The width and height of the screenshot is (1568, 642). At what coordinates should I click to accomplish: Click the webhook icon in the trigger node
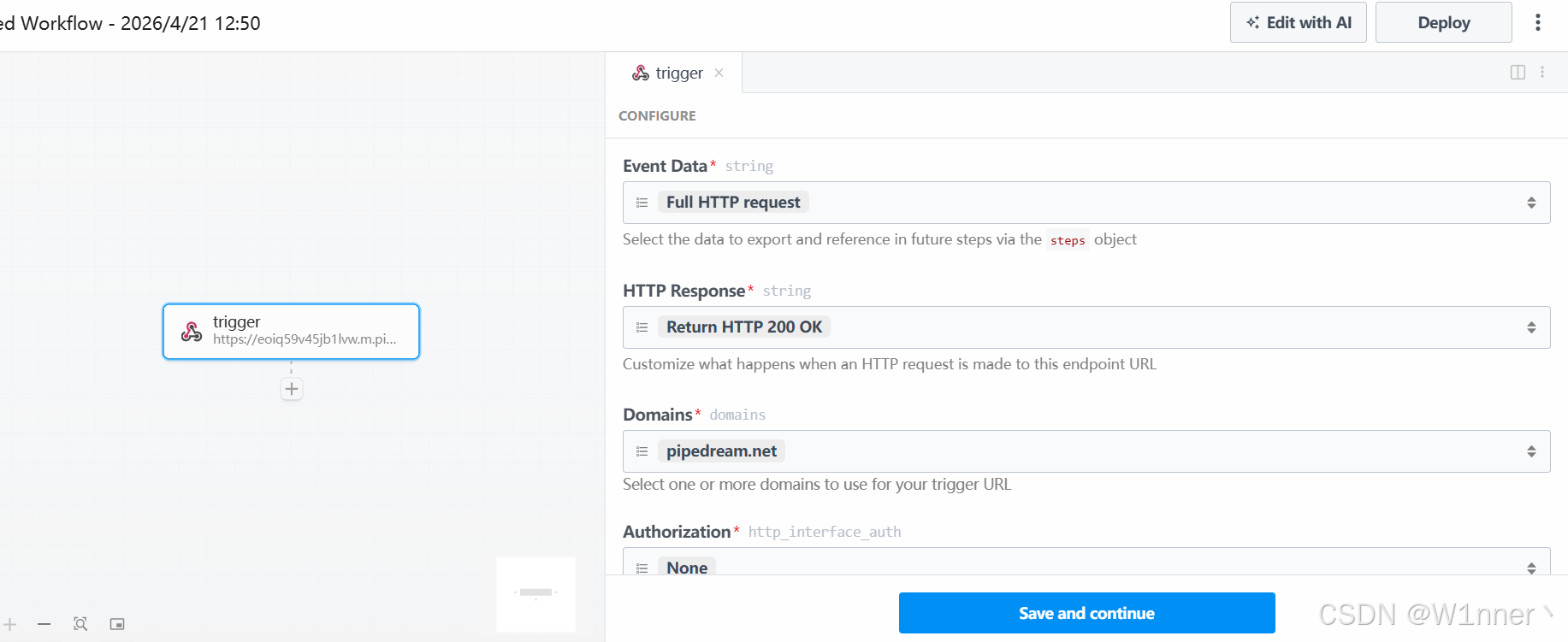pyautogui.click(x=192, y=332)
